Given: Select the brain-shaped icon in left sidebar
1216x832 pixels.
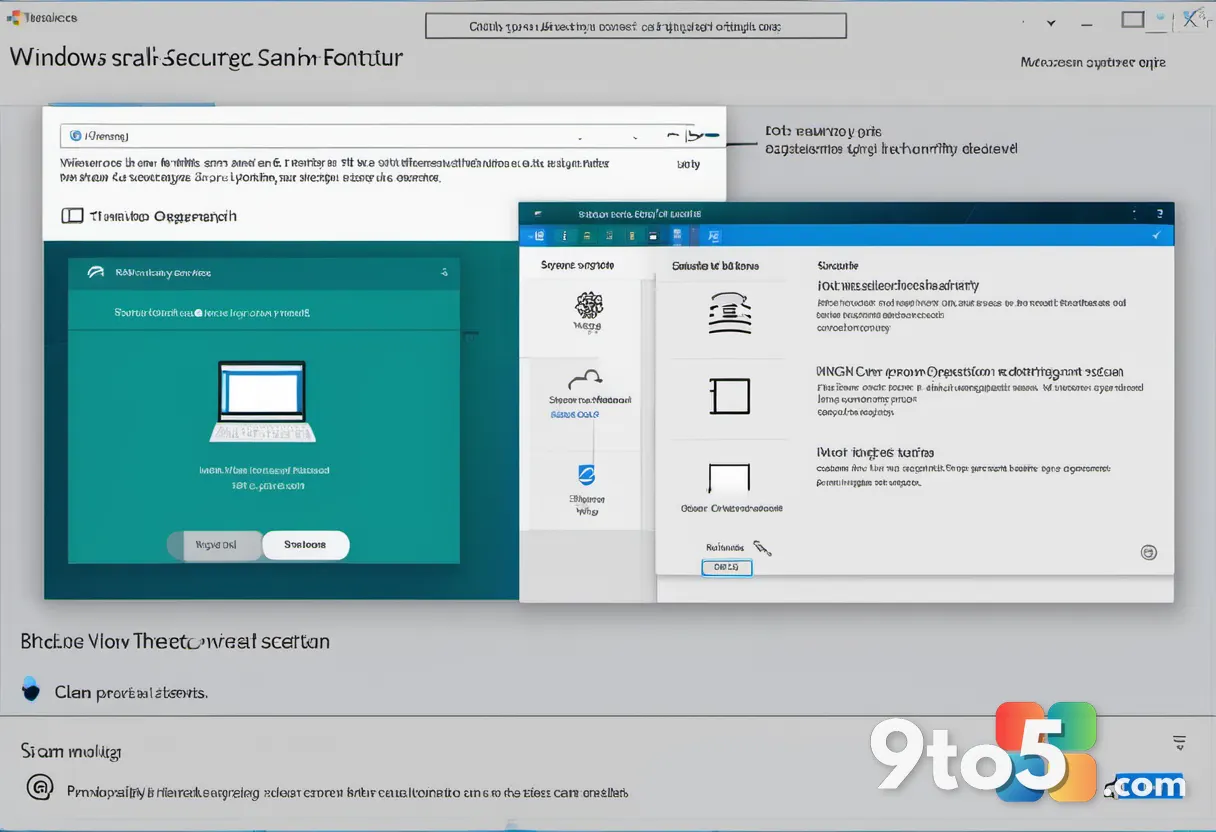Looking at the screenshot, I should 588,305.
